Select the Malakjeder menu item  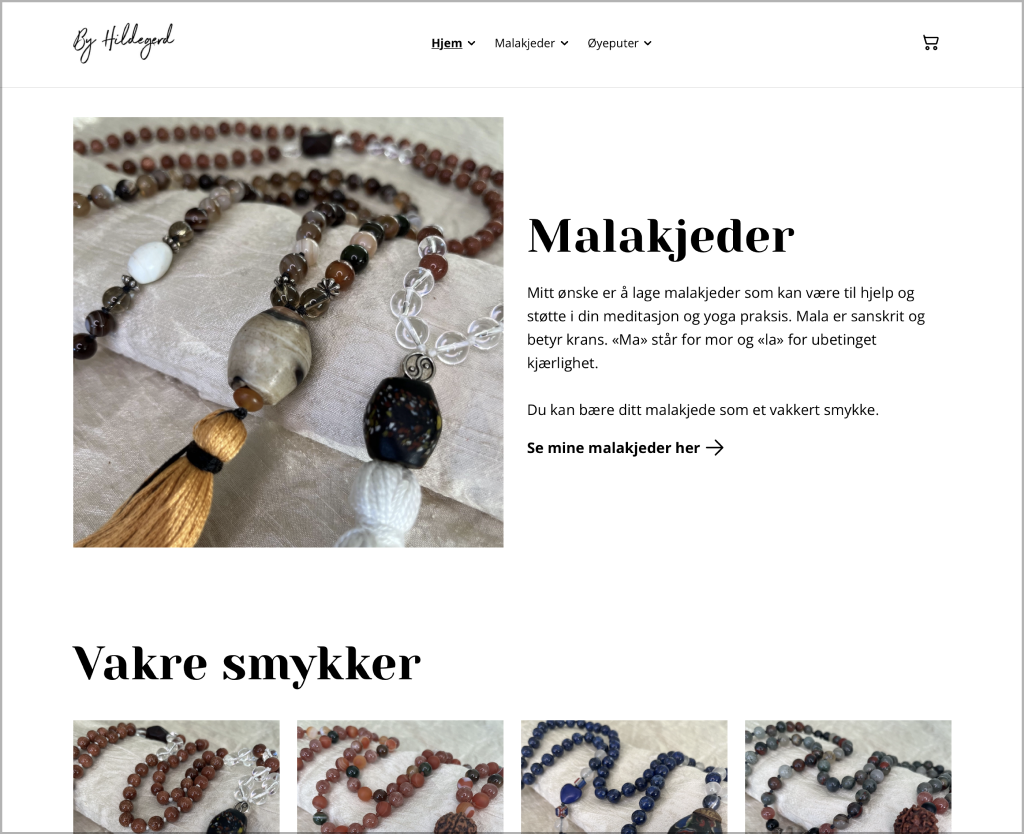pos(524,43)
